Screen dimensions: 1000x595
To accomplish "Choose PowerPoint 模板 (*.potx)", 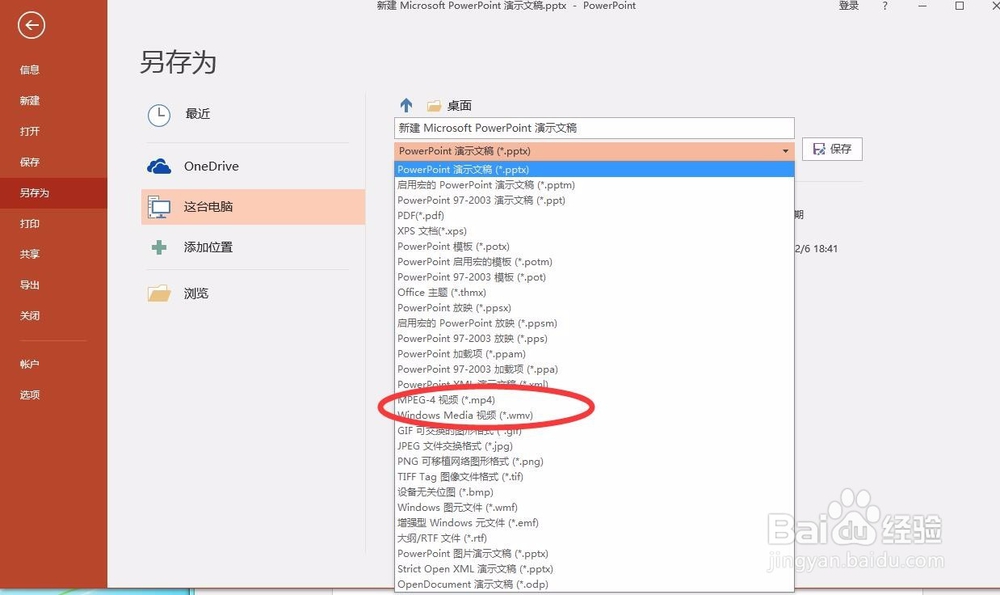I will pyautogui.click(x=594, y=246).
